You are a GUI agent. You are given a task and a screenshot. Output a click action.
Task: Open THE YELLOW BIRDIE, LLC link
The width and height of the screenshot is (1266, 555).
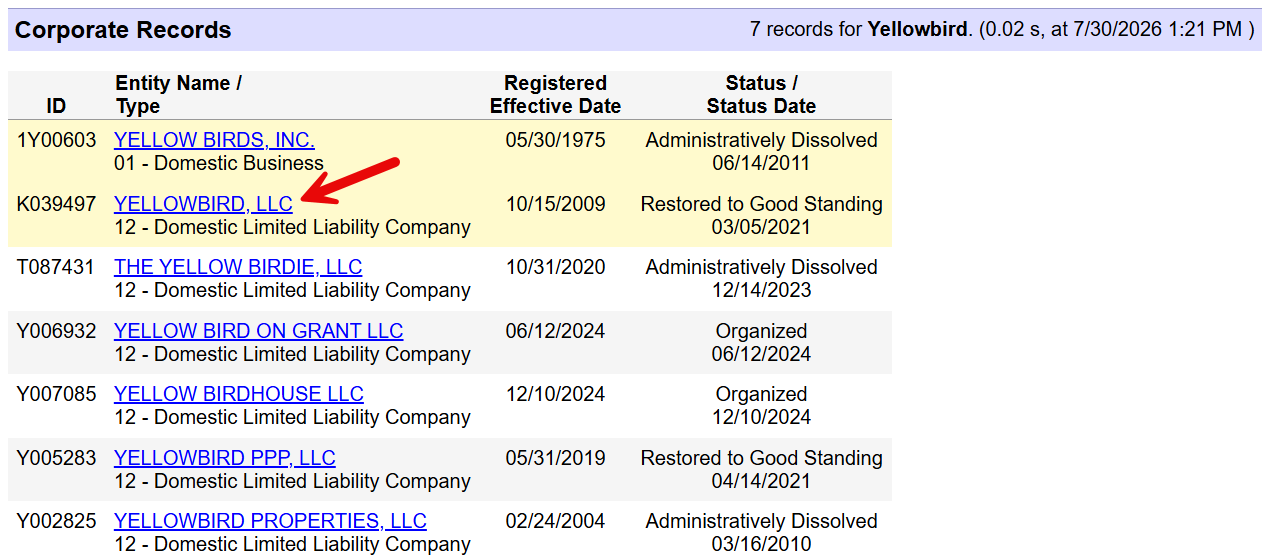[238, 267]
